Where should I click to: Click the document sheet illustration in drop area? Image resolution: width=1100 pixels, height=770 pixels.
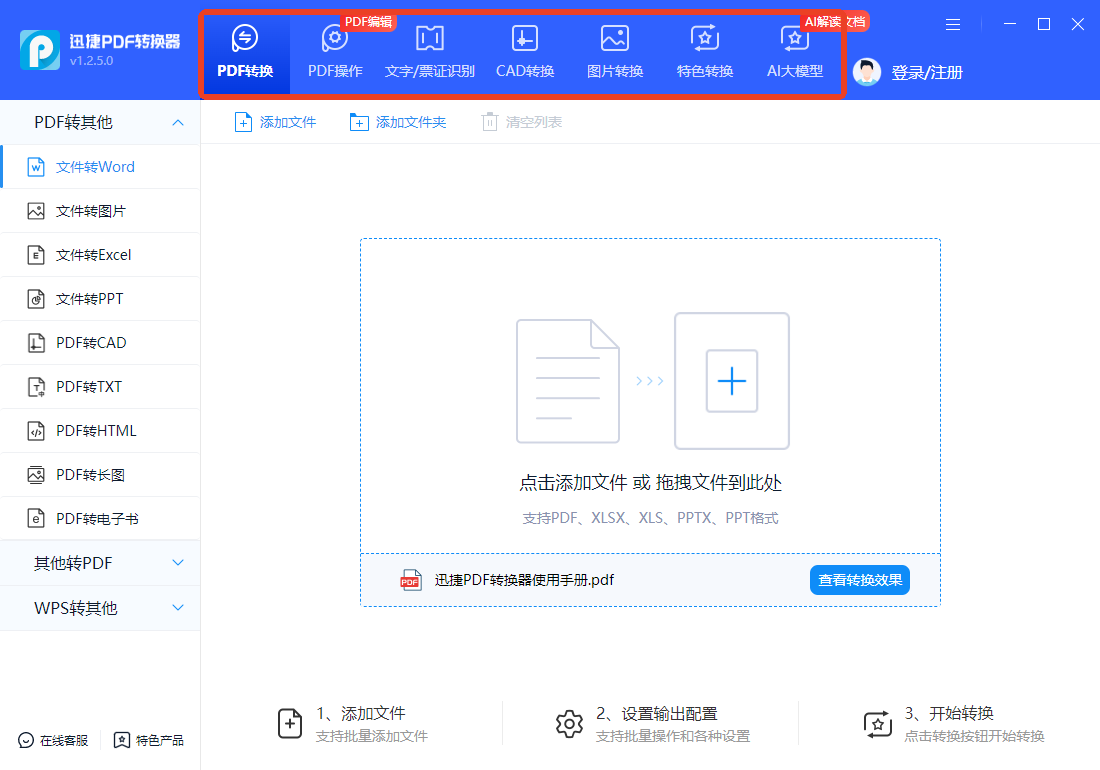pyautogui.click(x=568, y=381)
